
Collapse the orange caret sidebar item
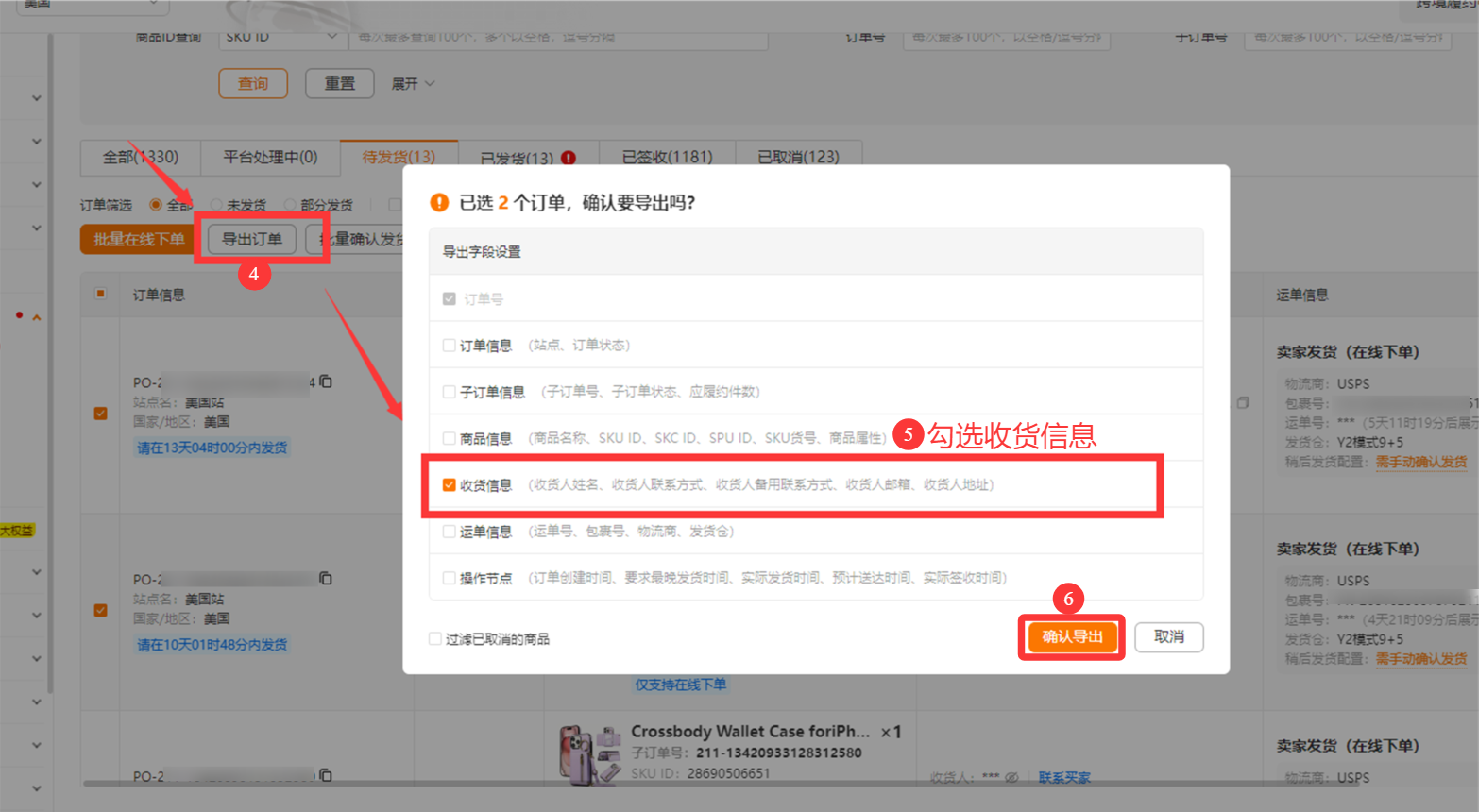point(37,317)
